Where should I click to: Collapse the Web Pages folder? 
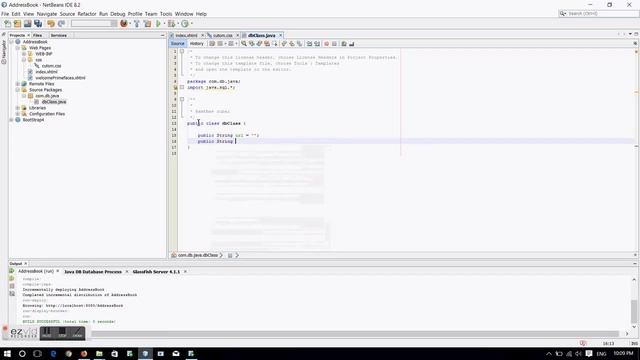click(18, 48)
